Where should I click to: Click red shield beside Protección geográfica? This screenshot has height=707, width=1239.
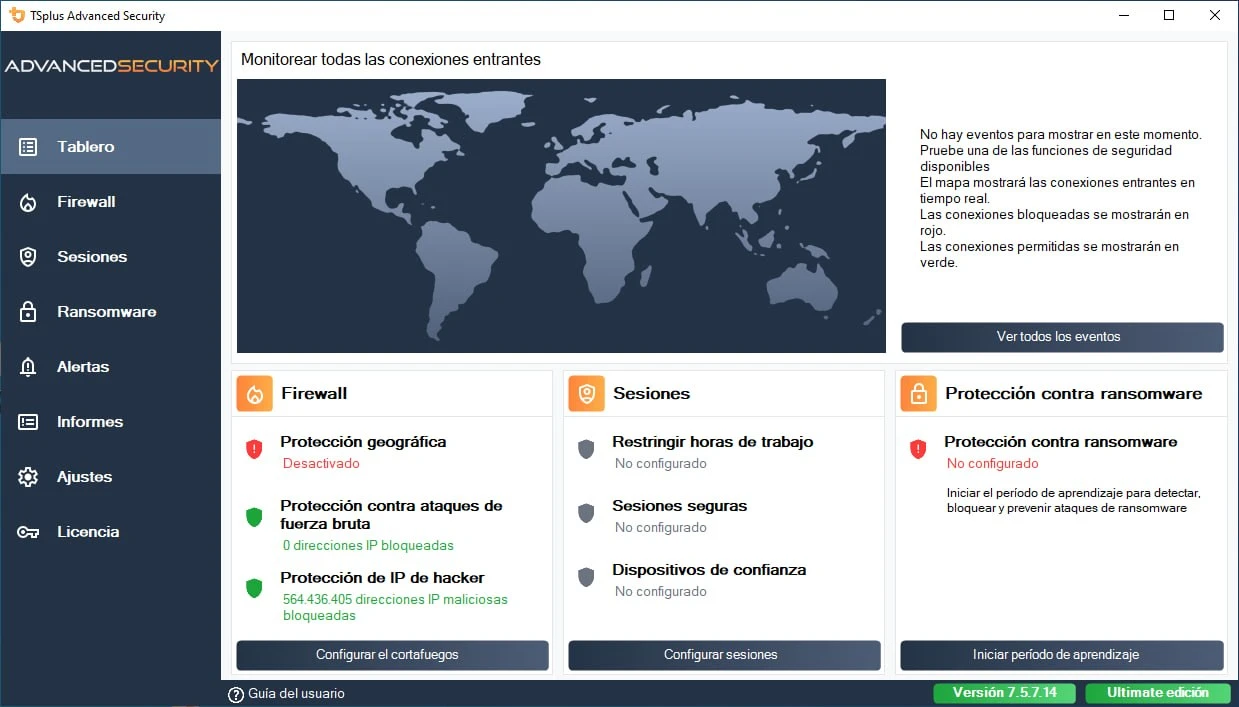(254, 450)
